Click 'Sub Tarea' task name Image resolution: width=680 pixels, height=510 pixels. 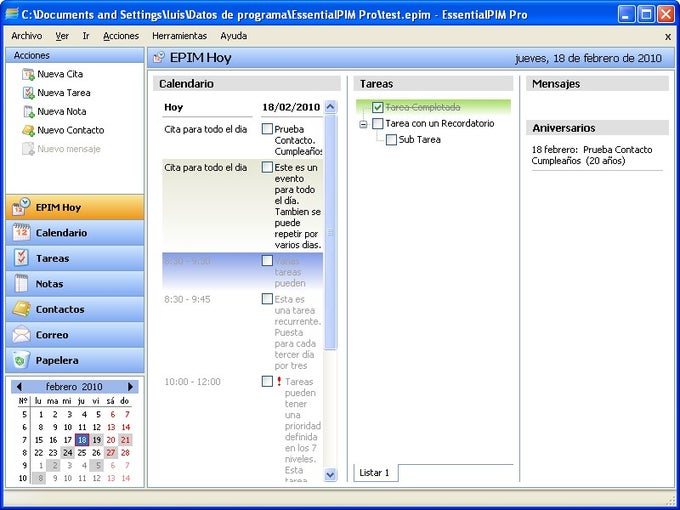(419, 140)
